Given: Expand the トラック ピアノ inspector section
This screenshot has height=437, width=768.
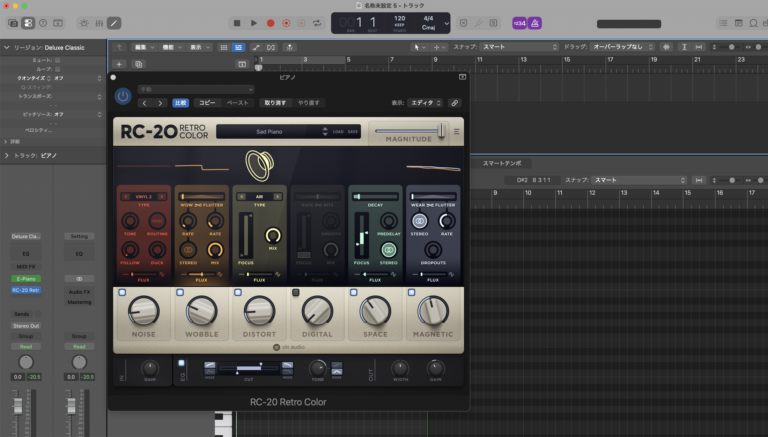Looking at the screenshot, I should (x=6, y=155).
